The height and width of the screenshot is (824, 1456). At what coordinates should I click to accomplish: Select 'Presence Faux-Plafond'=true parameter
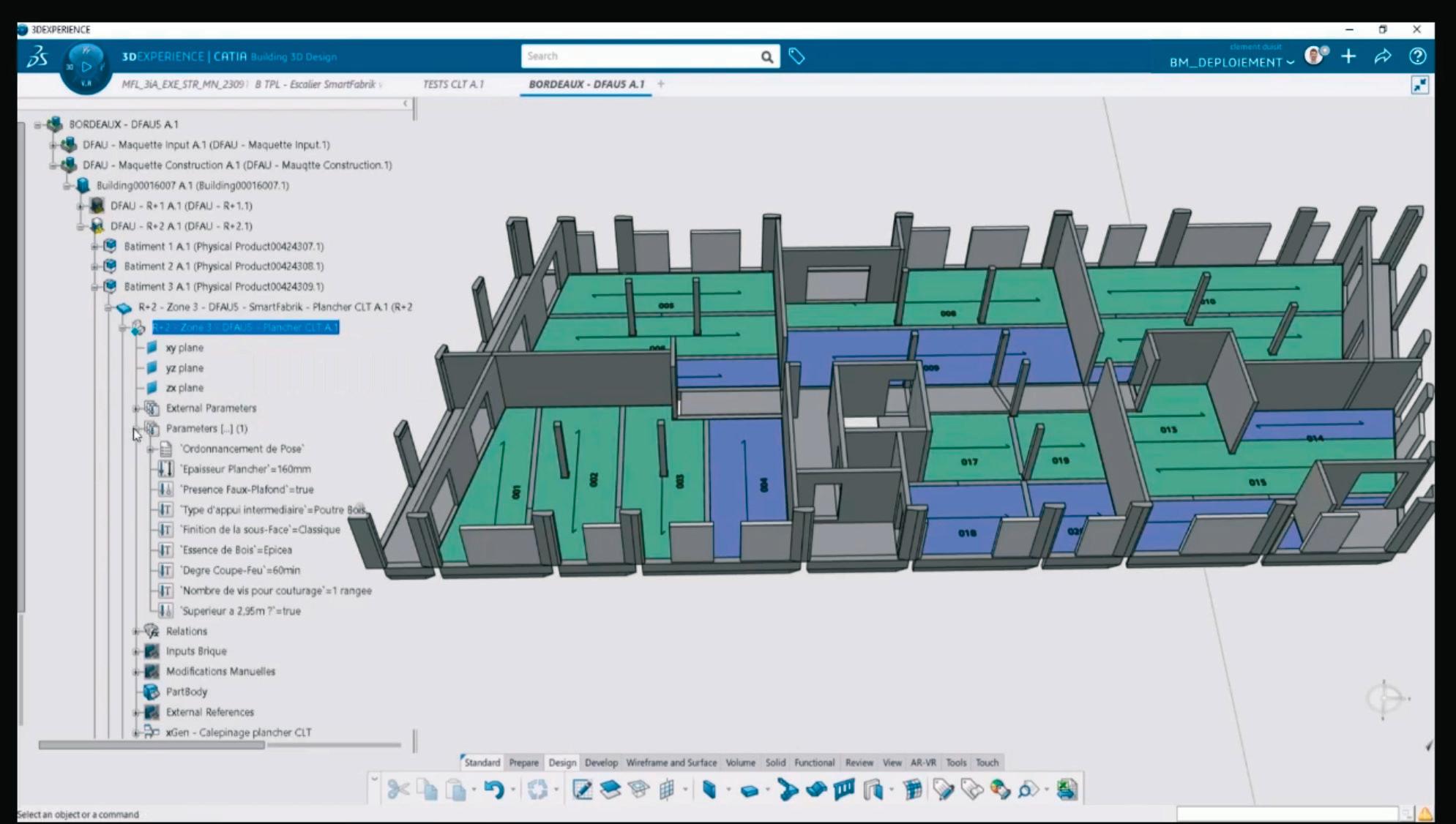click(247, 490)
